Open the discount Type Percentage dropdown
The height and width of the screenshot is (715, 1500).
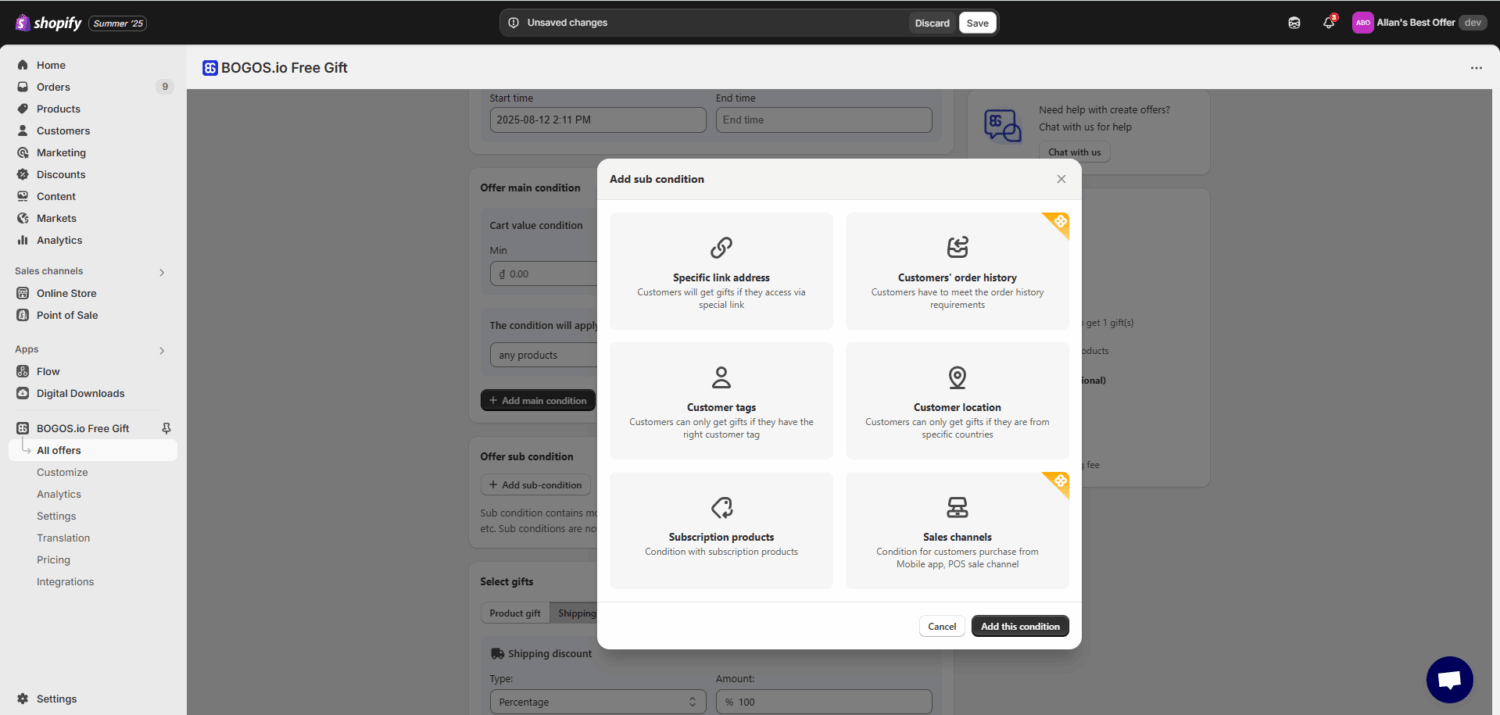pos(598,702)
